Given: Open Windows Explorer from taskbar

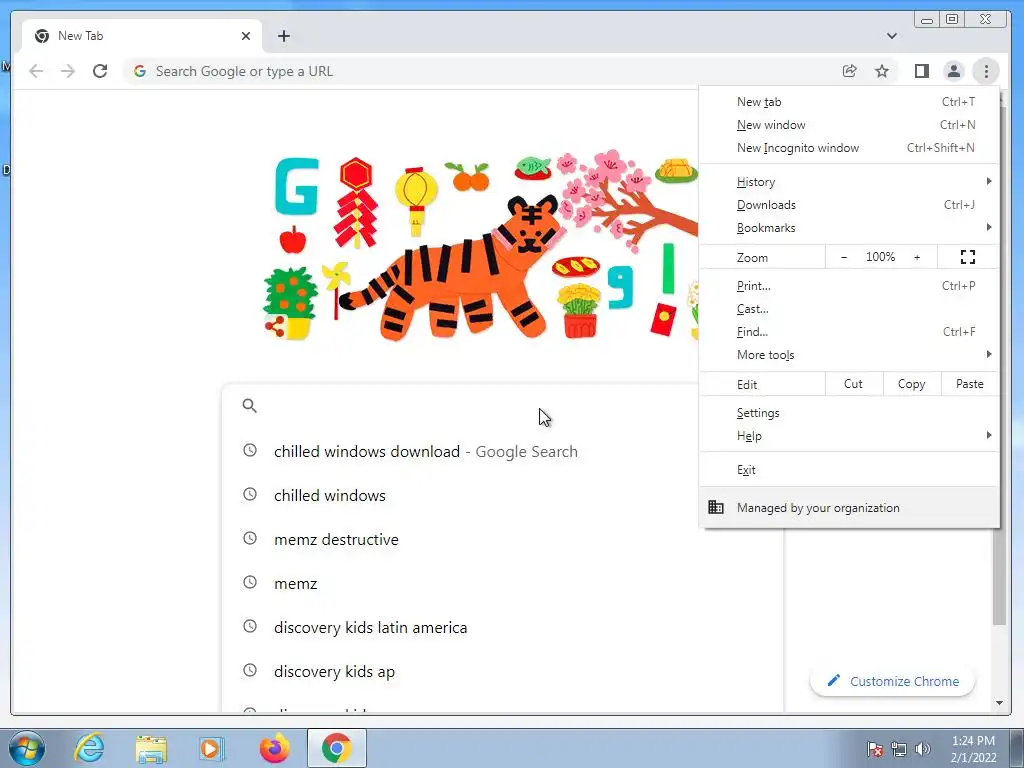Looking at the screenshot, I should click(151, 748).
